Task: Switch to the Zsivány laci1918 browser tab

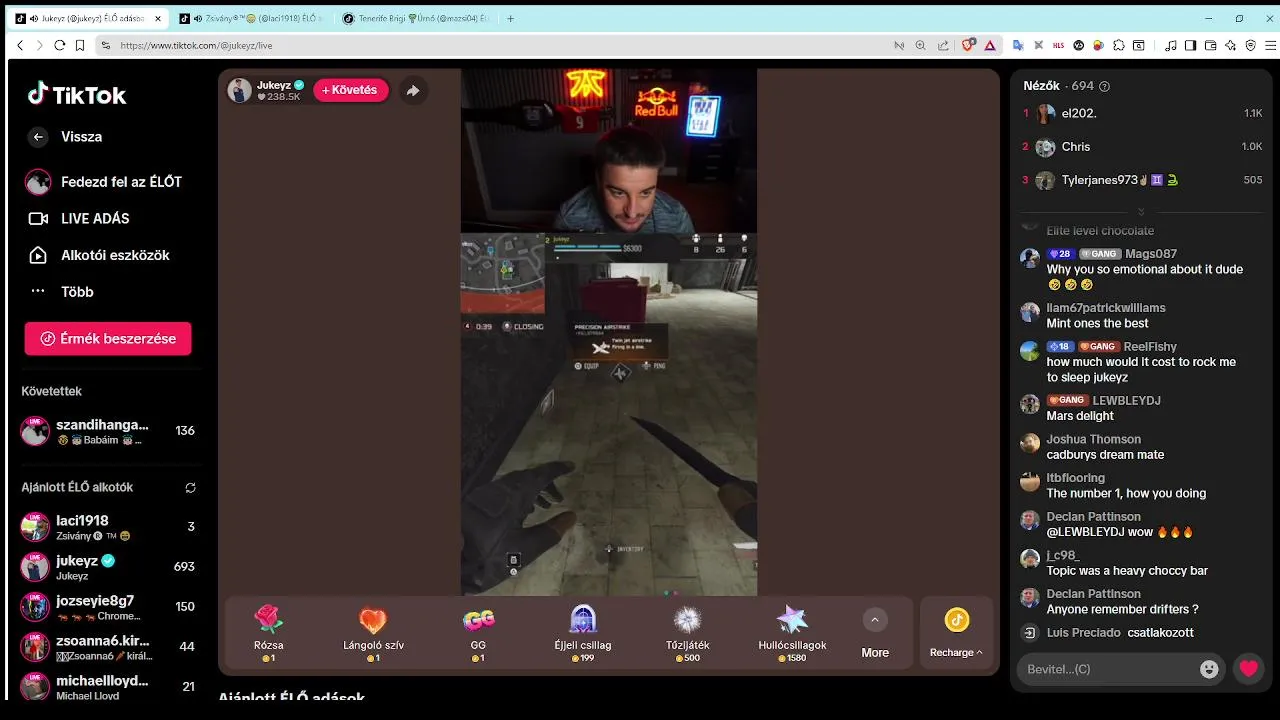Action: click(x=250, y=18)
